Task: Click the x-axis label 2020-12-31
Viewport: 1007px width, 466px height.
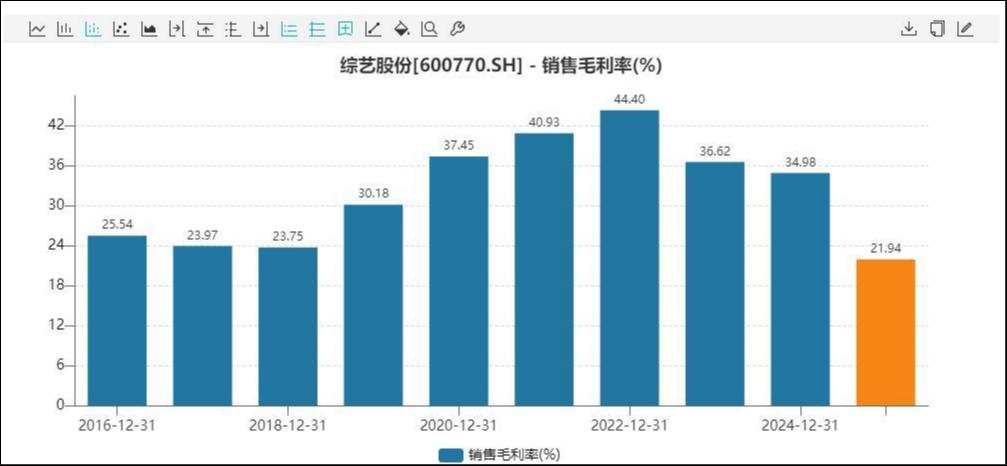Action: [x=458, y=426]
